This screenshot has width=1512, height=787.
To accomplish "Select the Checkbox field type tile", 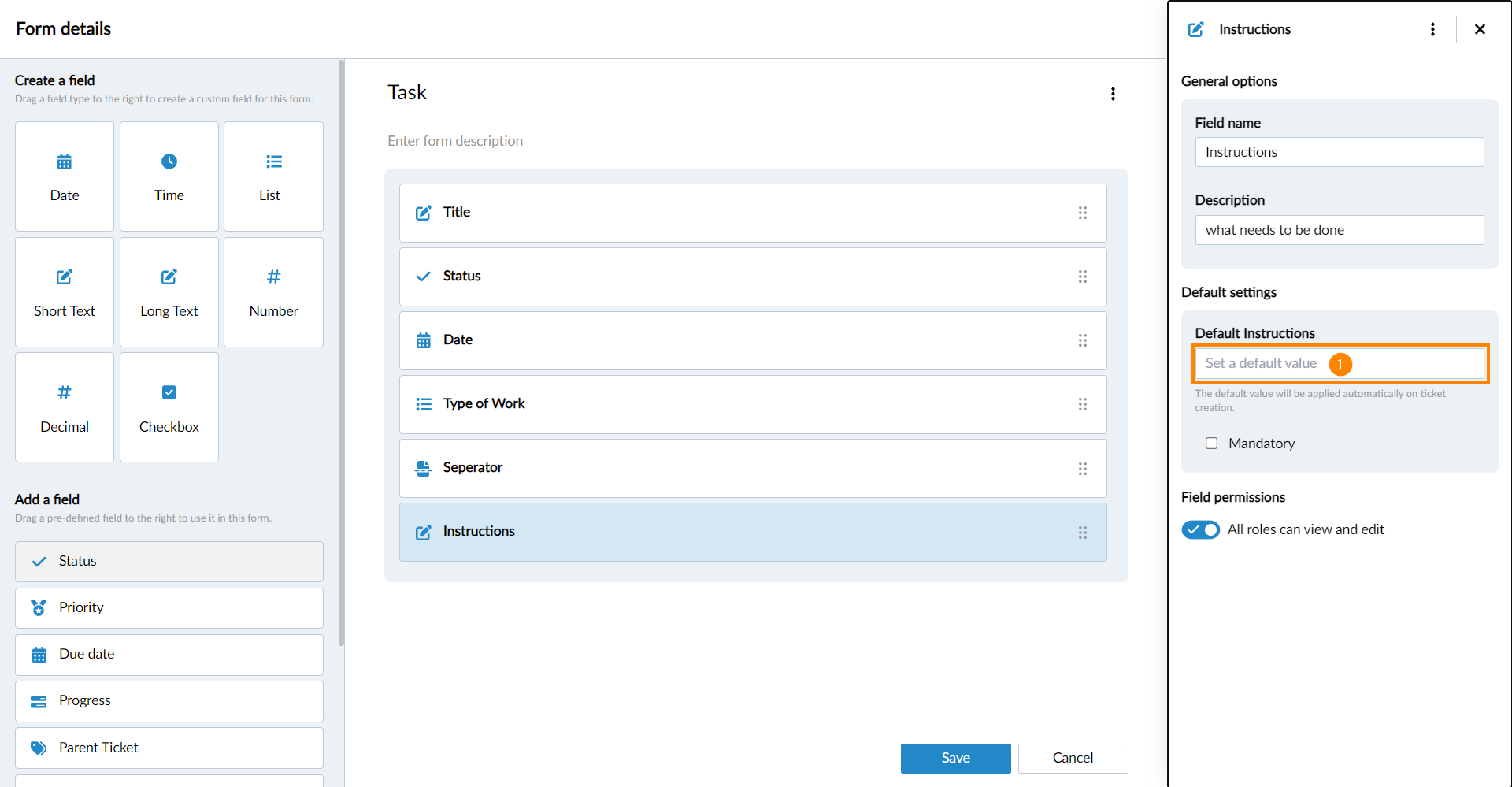I will (x=169, y=406).
